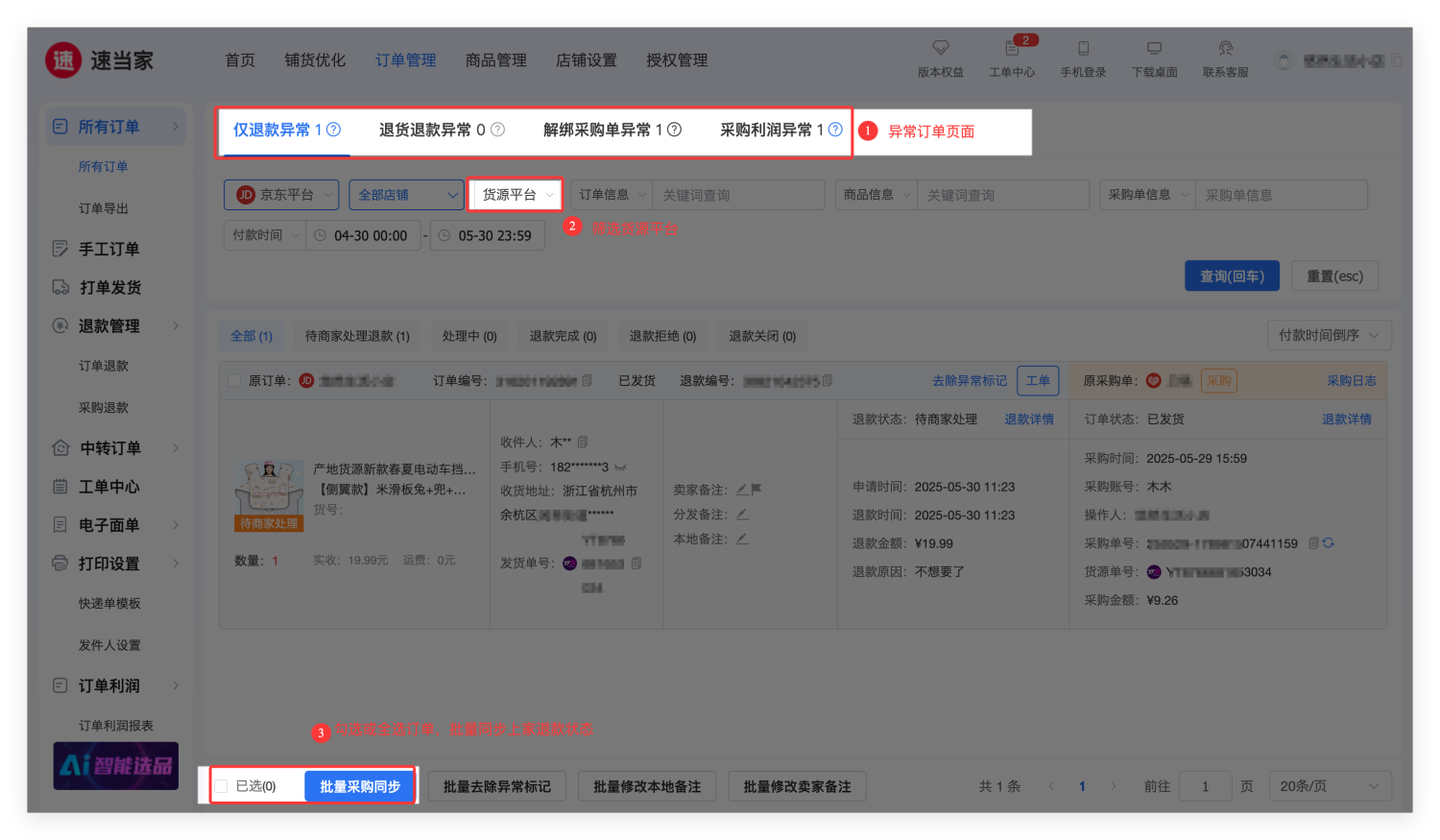Click refresh icon next to 采购单号
The width and height of the screenshot is (1440, 840).
click(x=1329, y=543)
